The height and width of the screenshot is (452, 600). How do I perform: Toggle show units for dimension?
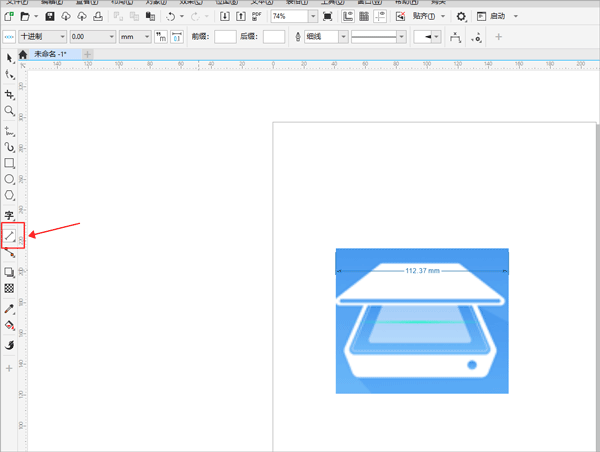pos(161,37)
